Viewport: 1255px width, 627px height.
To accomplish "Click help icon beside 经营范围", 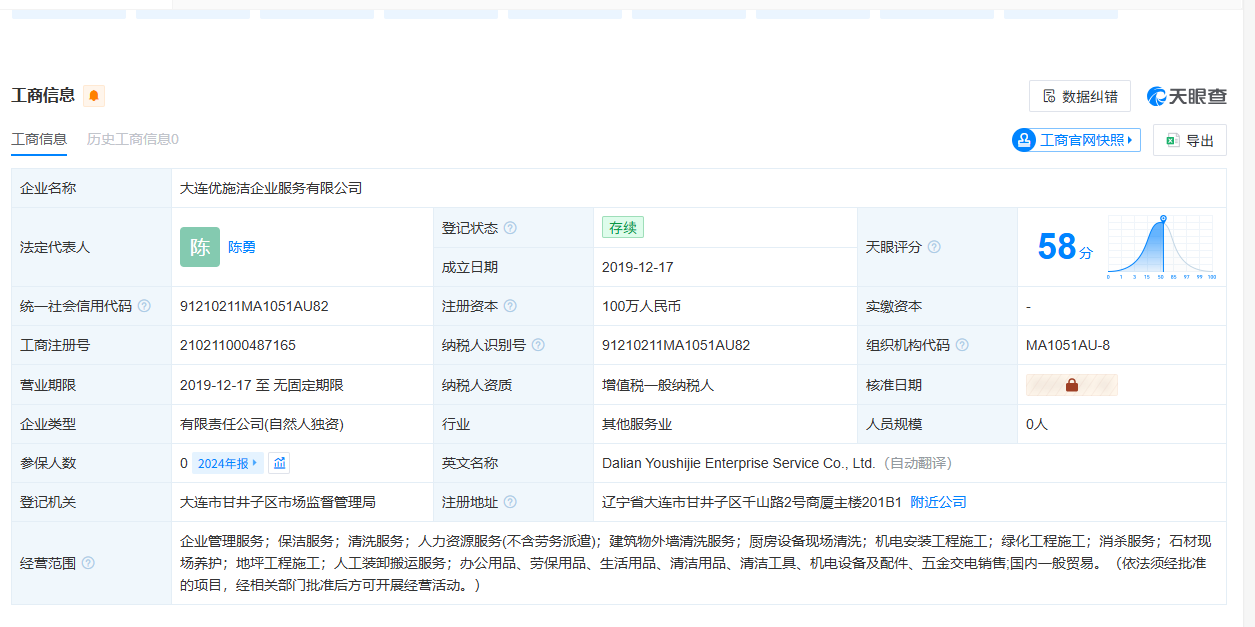I will click(x=88, y=563).
